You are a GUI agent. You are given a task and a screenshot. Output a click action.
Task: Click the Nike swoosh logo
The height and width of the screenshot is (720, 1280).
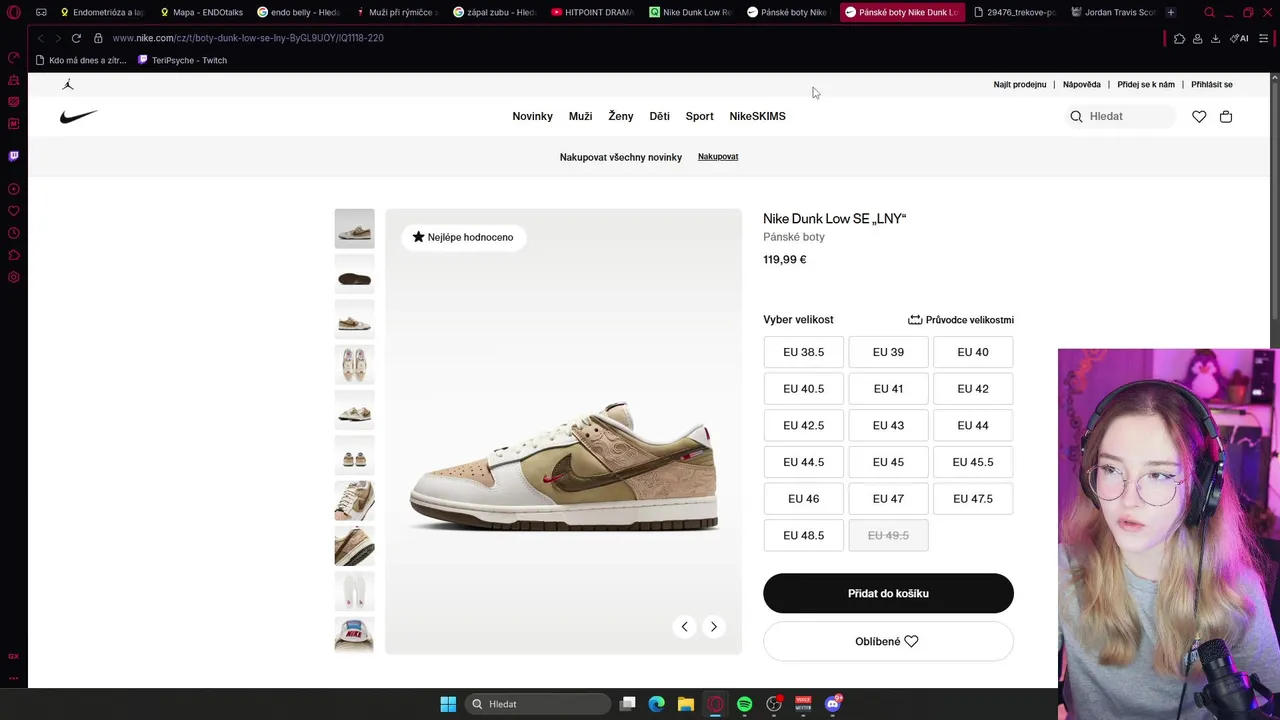click(78, 117)
